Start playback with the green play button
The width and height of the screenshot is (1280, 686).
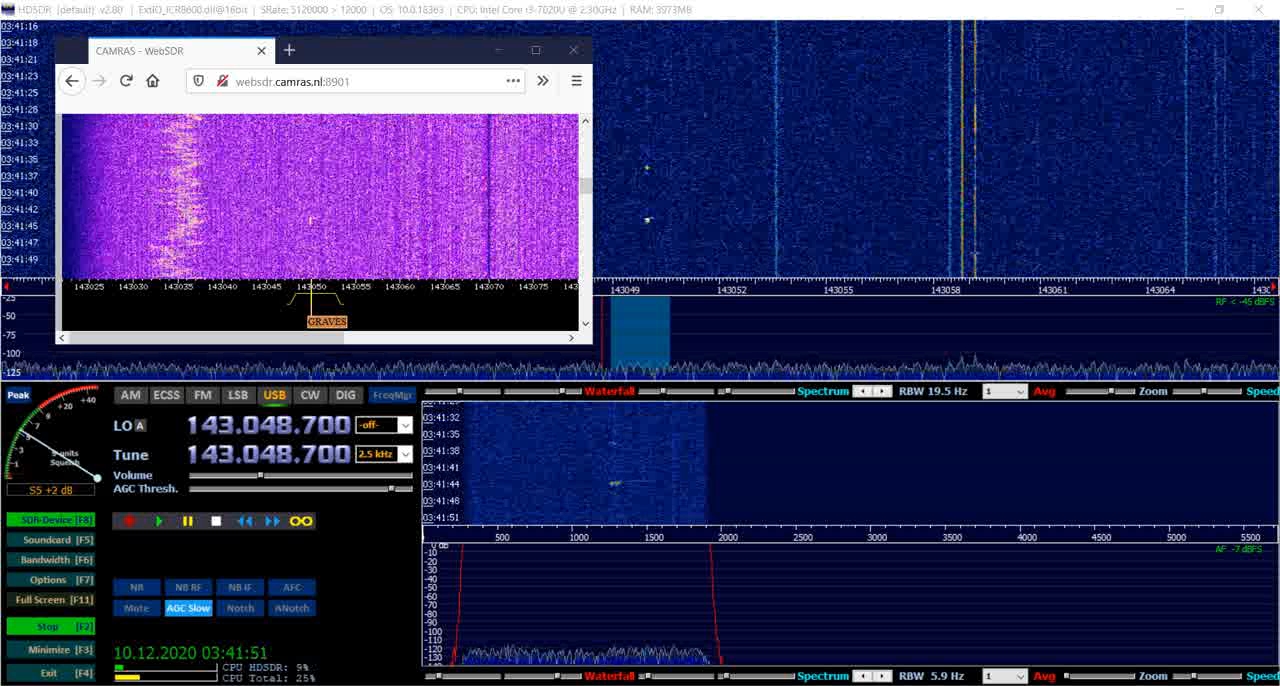point(159,521)
